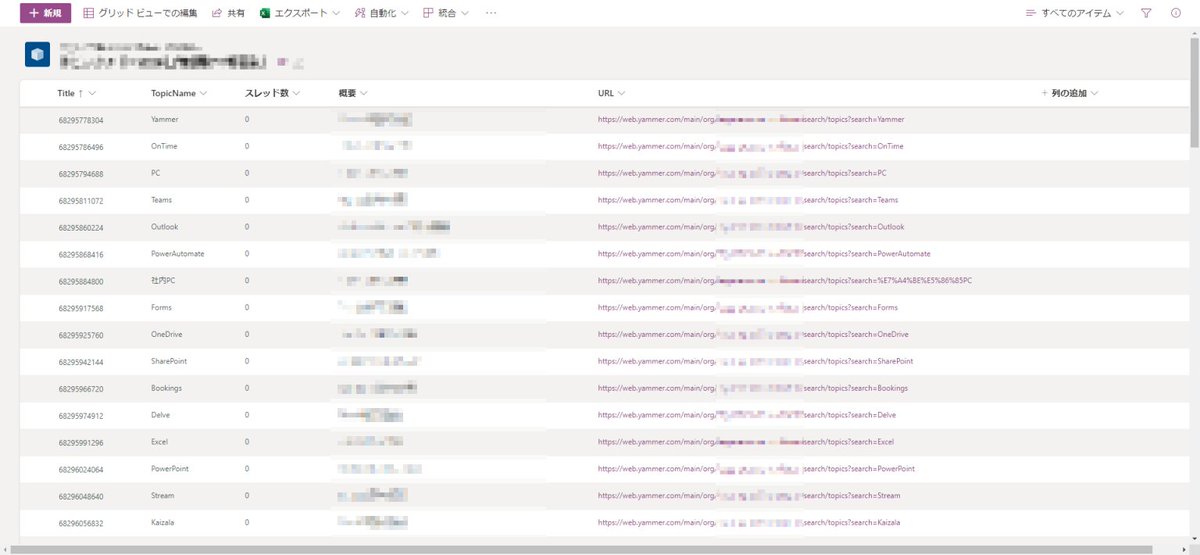Click the blue list icon in header
Screen dimensions: 1200x555
[37, 55]
